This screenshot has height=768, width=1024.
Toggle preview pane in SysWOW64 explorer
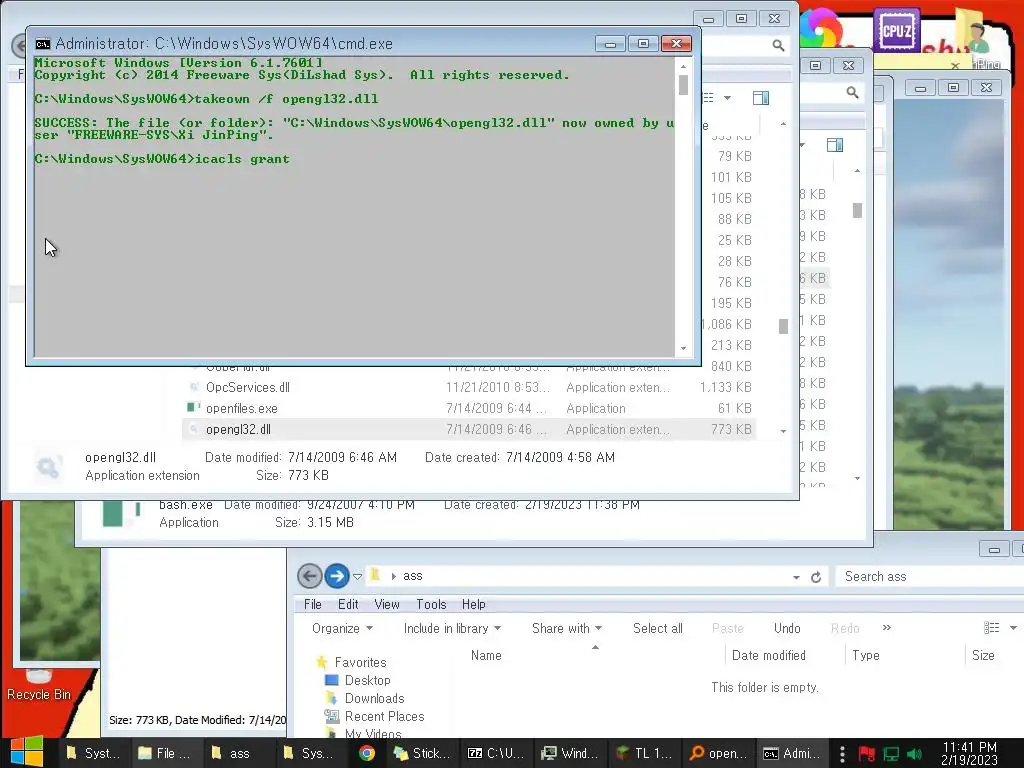761,98
